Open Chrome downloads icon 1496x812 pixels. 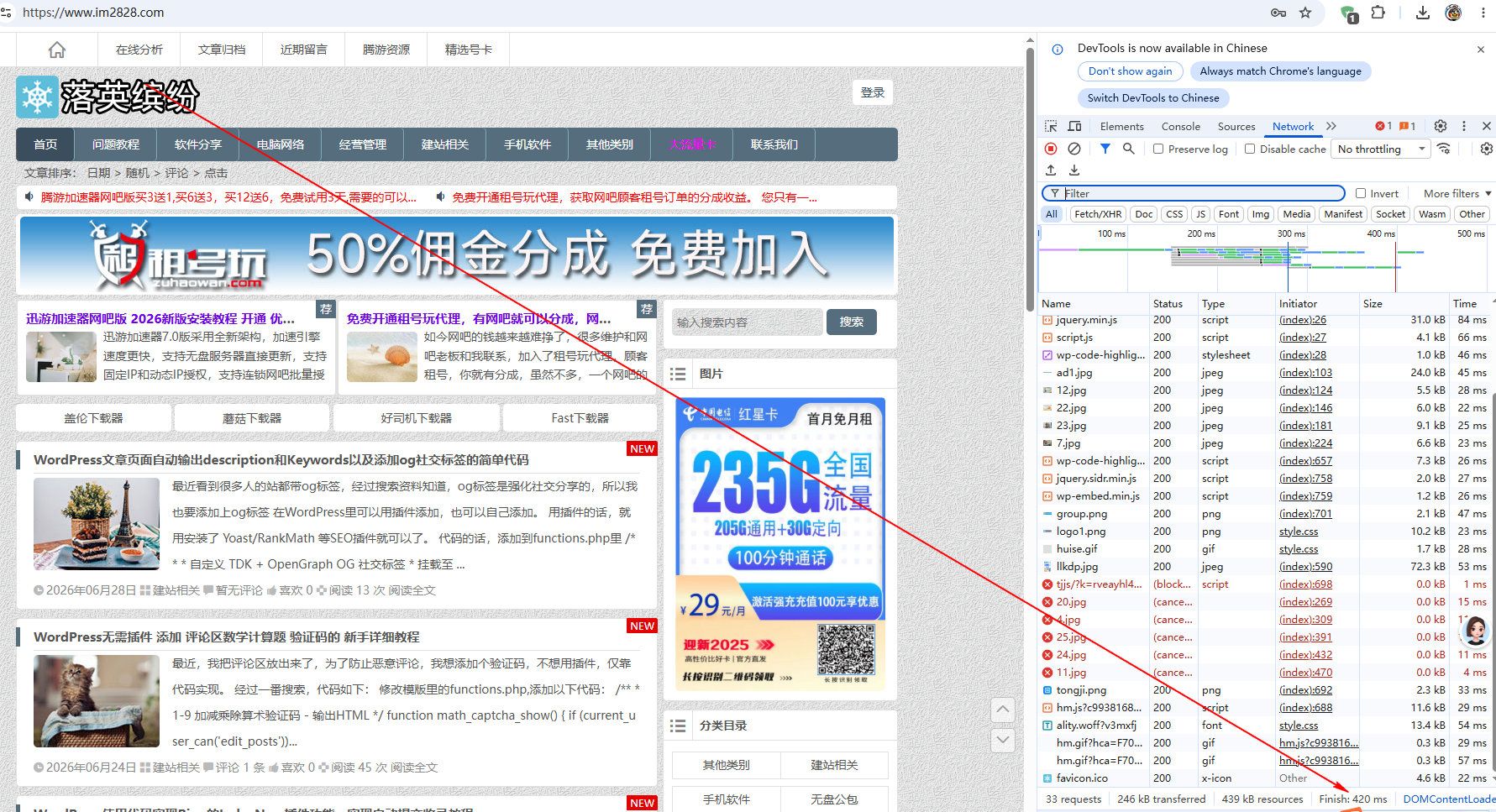(x=1423, y=13)
